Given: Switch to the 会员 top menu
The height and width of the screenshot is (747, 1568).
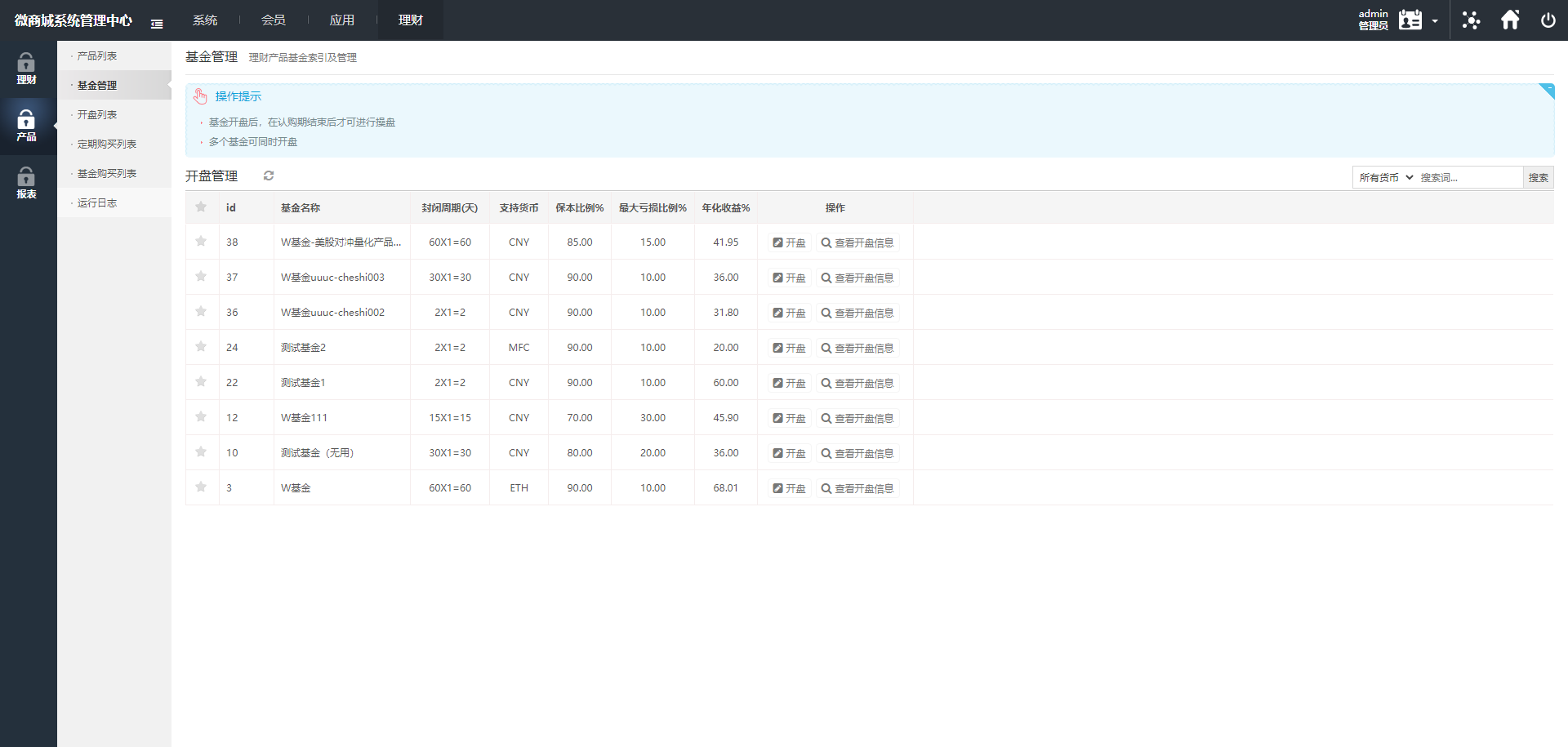Looking at the screenshot, I should click(273, 20).
